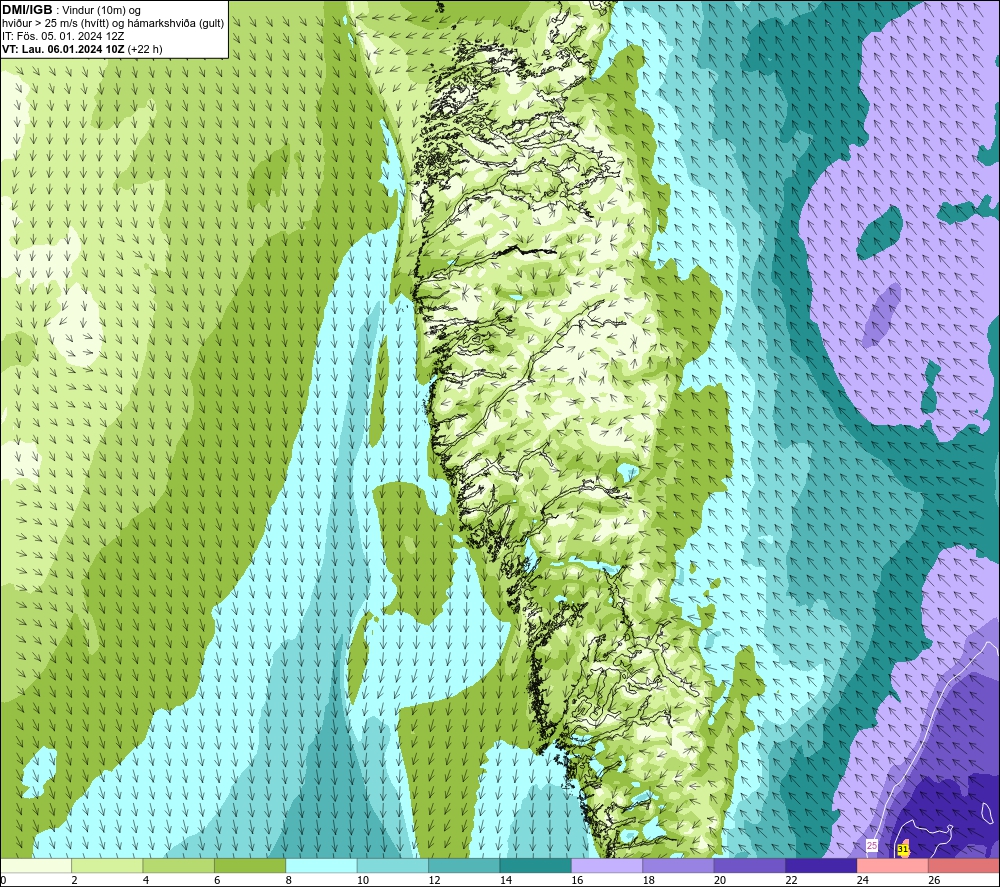Select the 24–26 m/s salmon pink swatch
Viewport: 1000px width, 887px height.
[x=893, y=866]
